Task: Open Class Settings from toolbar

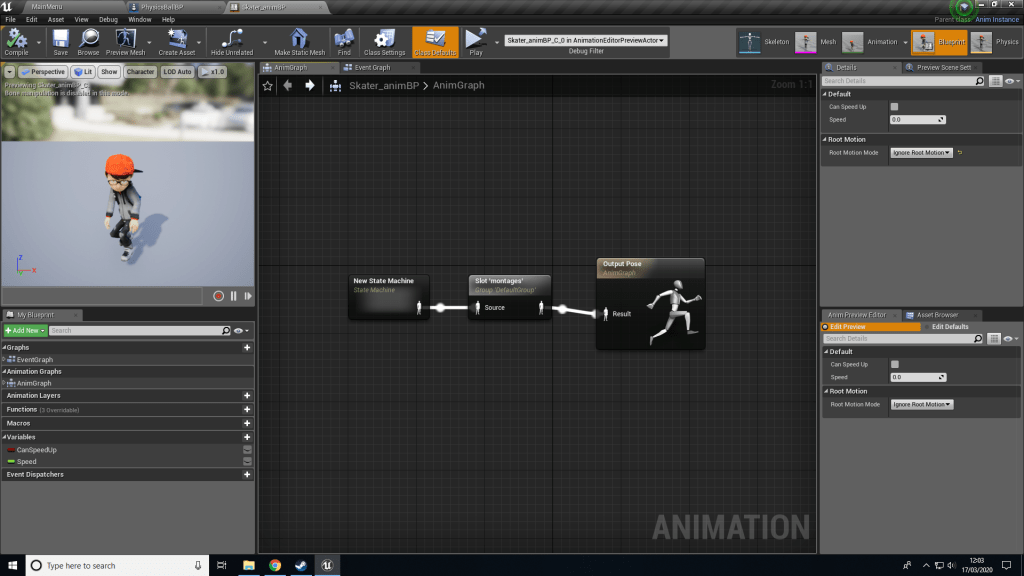Action: click(x=384, y=40)
